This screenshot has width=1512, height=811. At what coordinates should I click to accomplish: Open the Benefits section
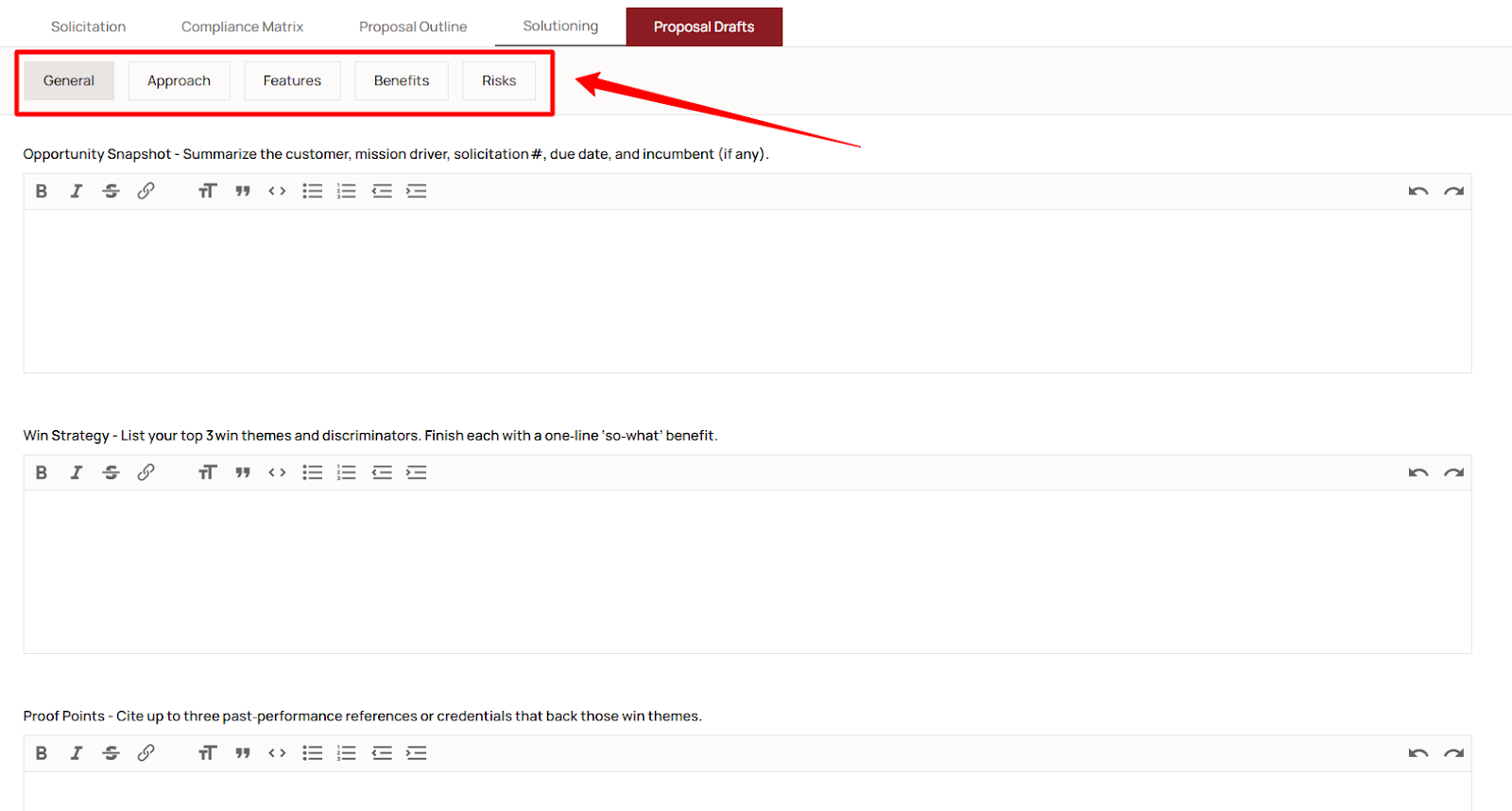point(402,80)
